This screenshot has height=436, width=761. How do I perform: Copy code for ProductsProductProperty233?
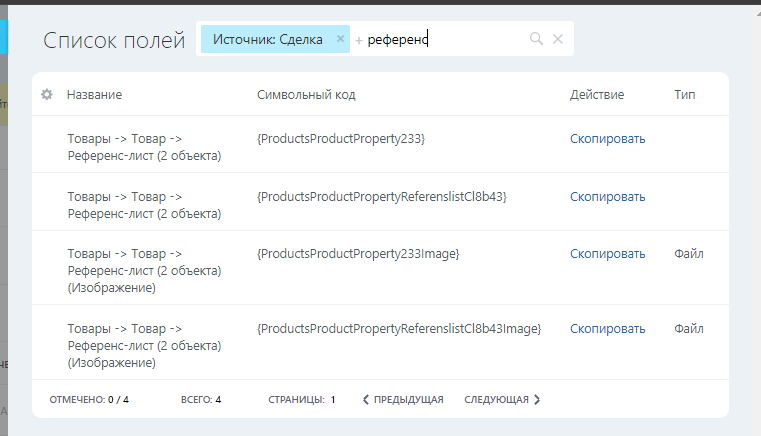[607, 139]
